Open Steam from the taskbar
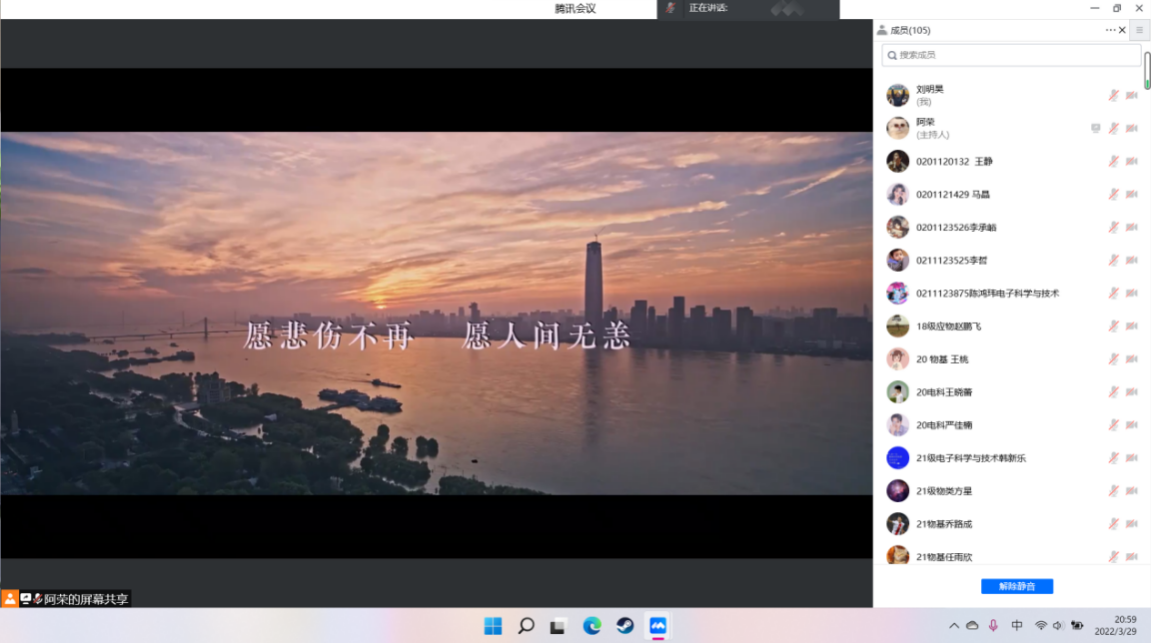 click(x=625, y=626)
